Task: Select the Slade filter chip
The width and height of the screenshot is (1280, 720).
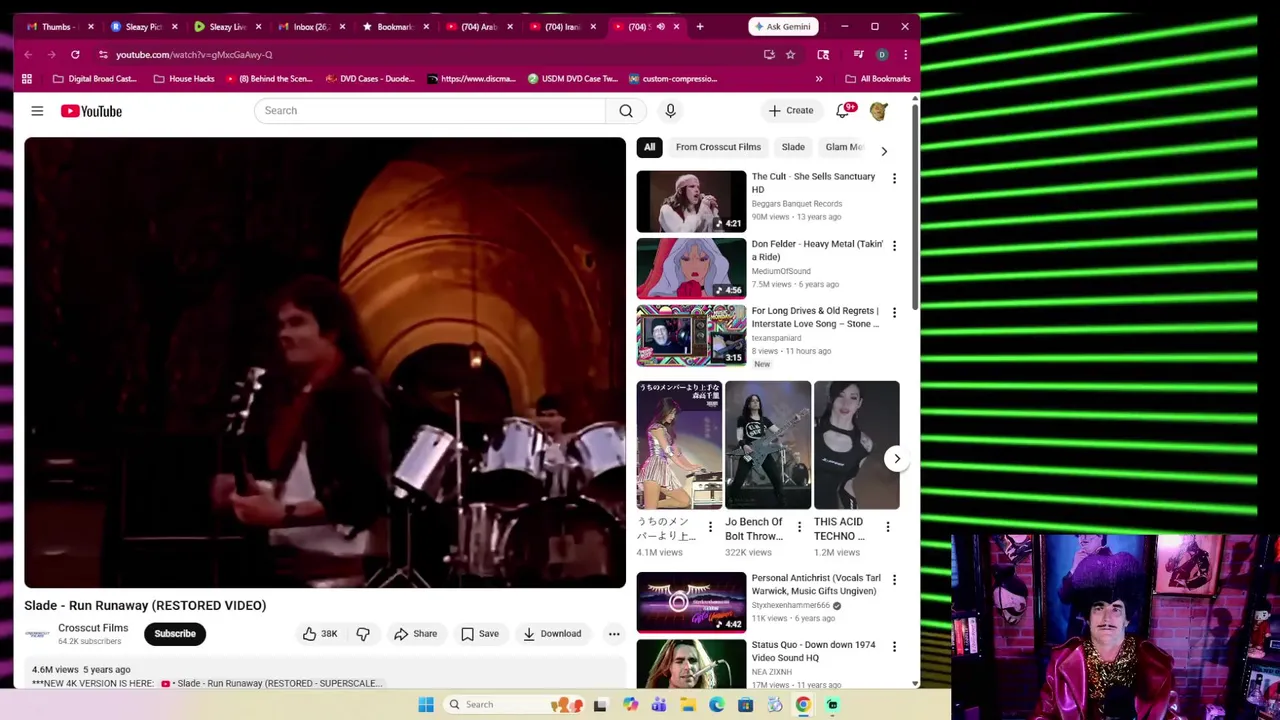Action: (793, 147)
